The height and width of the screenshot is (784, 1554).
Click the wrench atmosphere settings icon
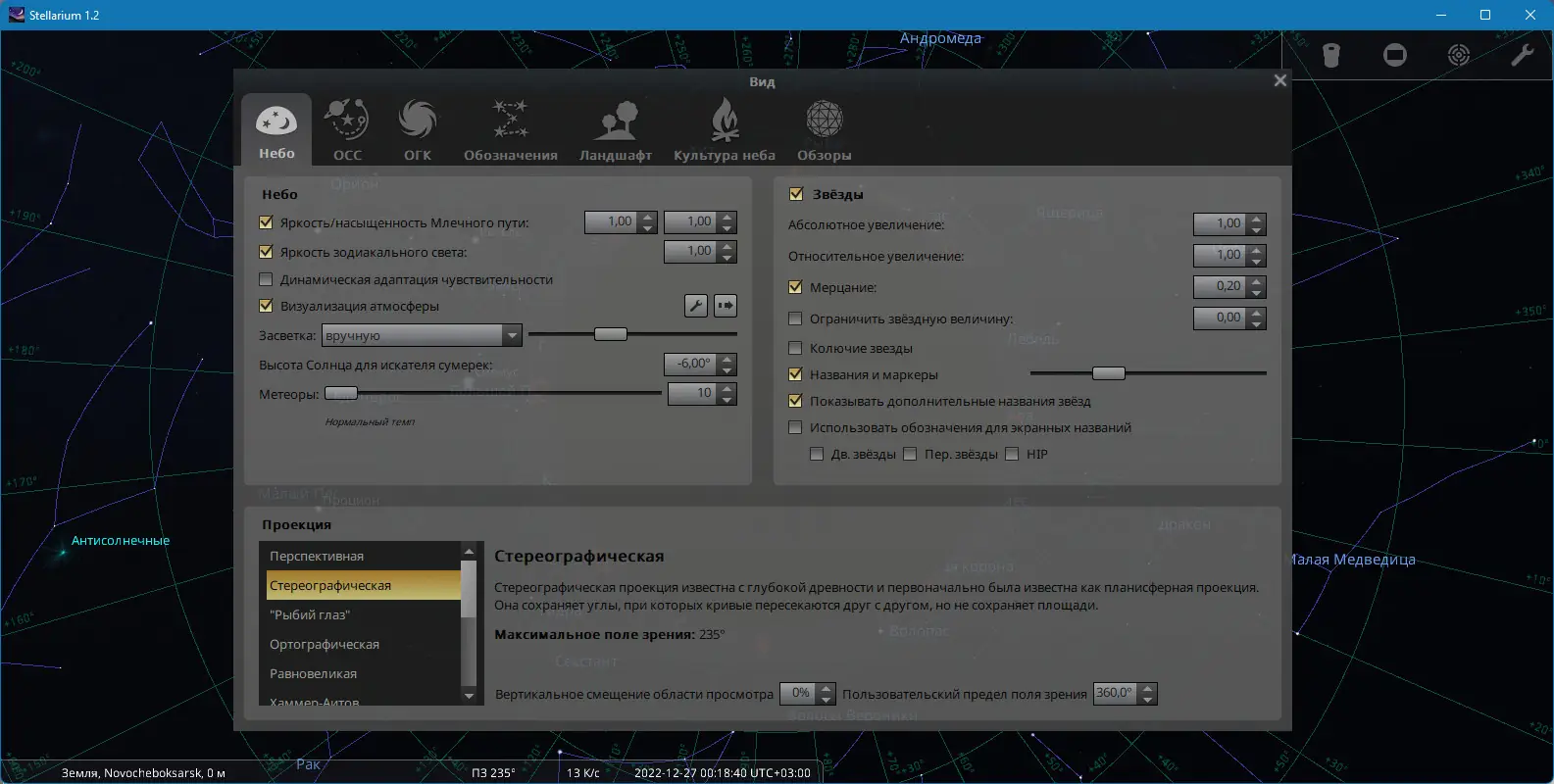point(696,306)
